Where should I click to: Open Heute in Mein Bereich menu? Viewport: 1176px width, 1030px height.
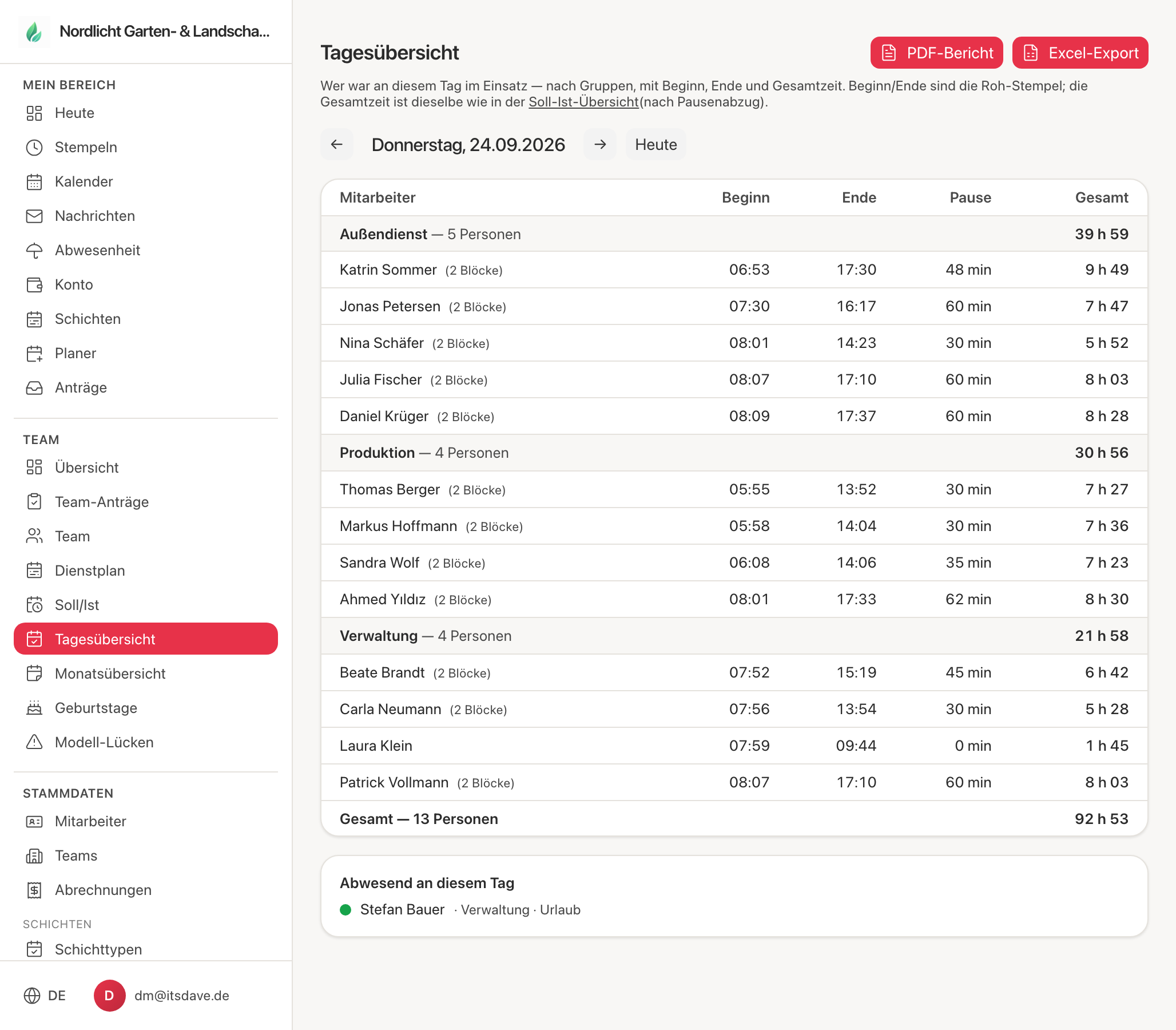(x=146, y=113)
